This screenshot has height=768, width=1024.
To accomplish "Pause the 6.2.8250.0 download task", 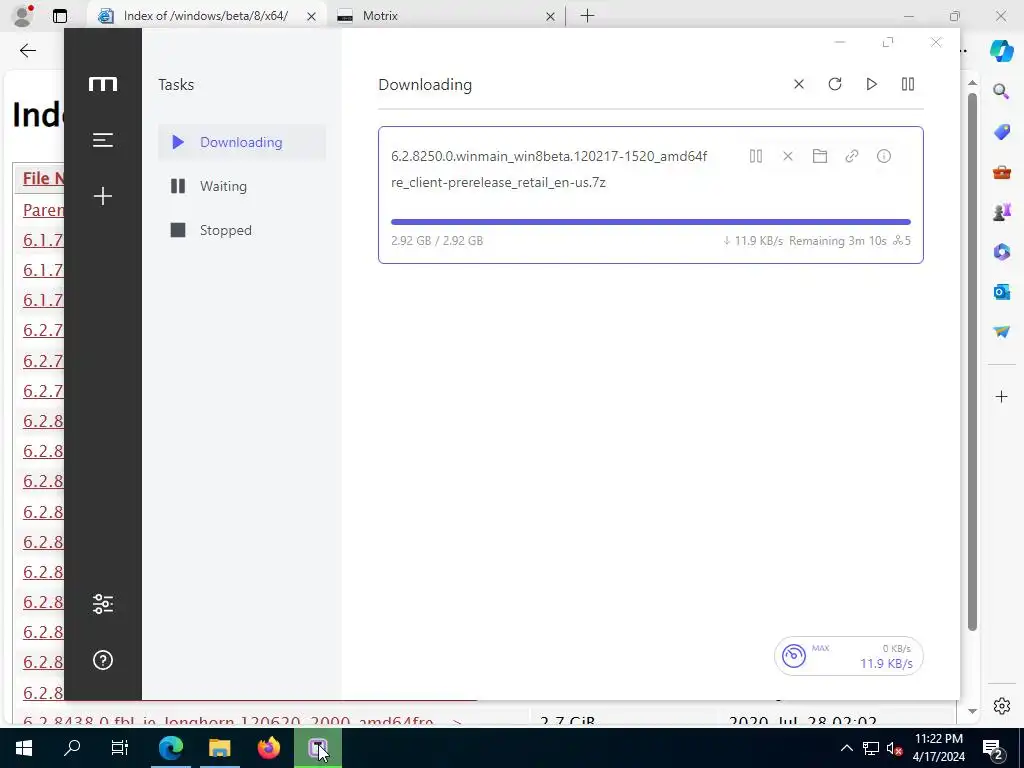I will click(x=756, y=156).
